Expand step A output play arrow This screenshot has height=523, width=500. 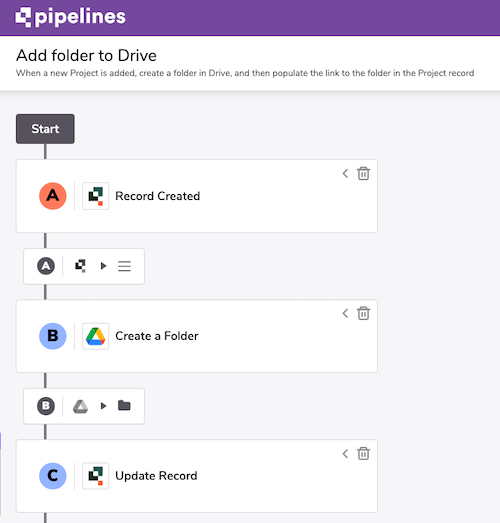tap(103, 266)
